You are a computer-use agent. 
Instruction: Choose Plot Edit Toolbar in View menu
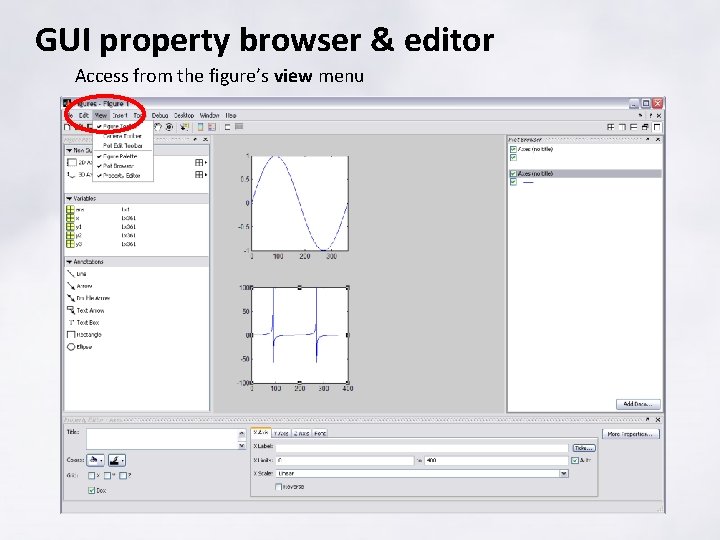123,146
